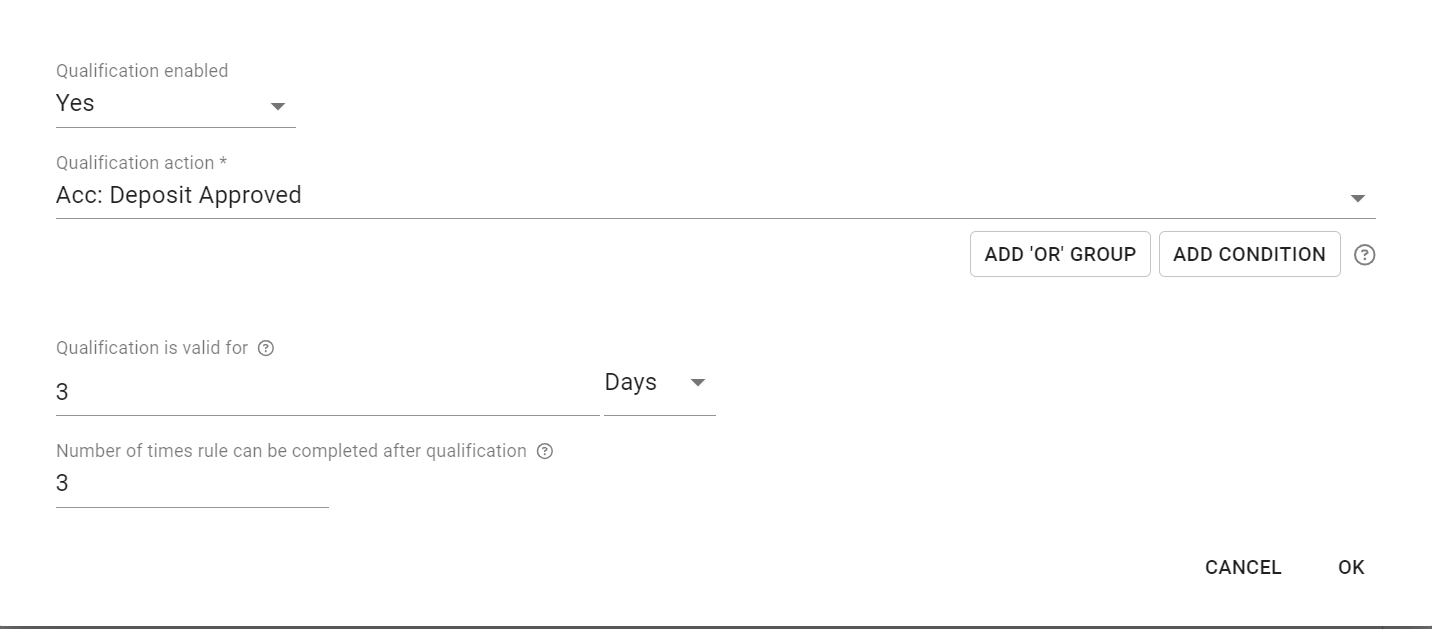Click the 'Number of times rule' label text
This screenshot has width=1432, height=629.
click(291, 451)
